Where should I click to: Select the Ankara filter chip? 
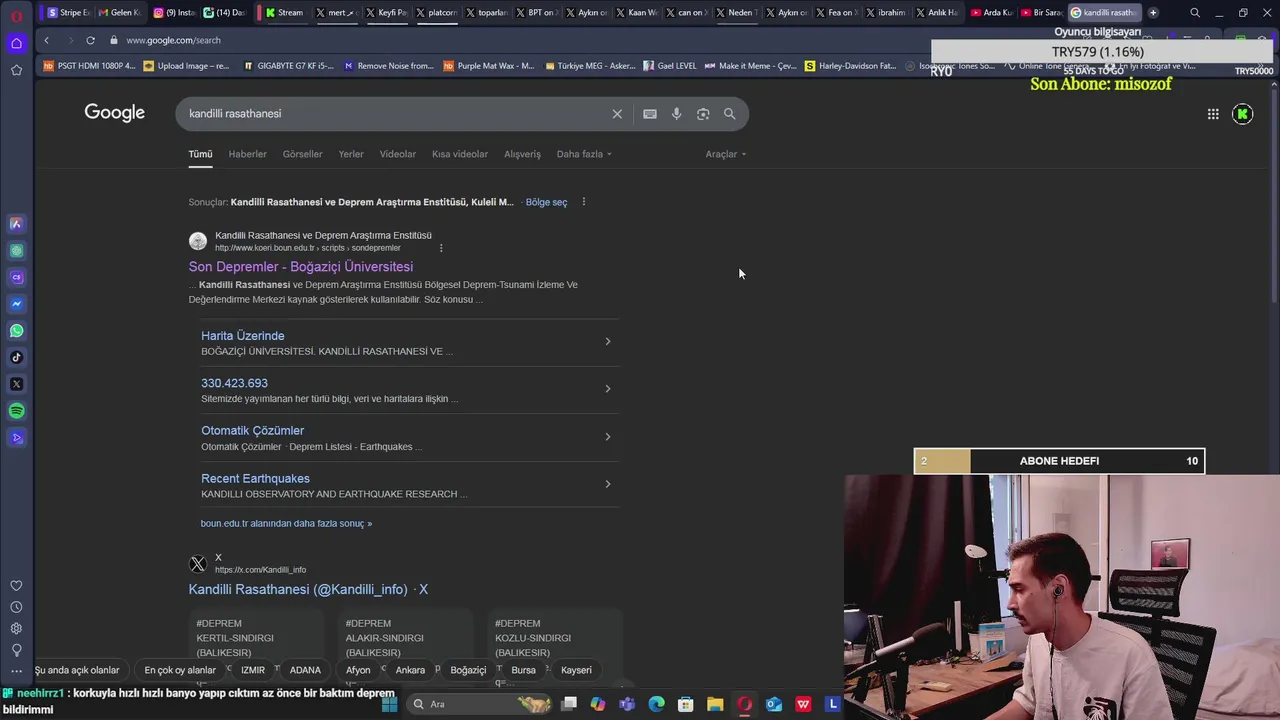pos(410,670)
